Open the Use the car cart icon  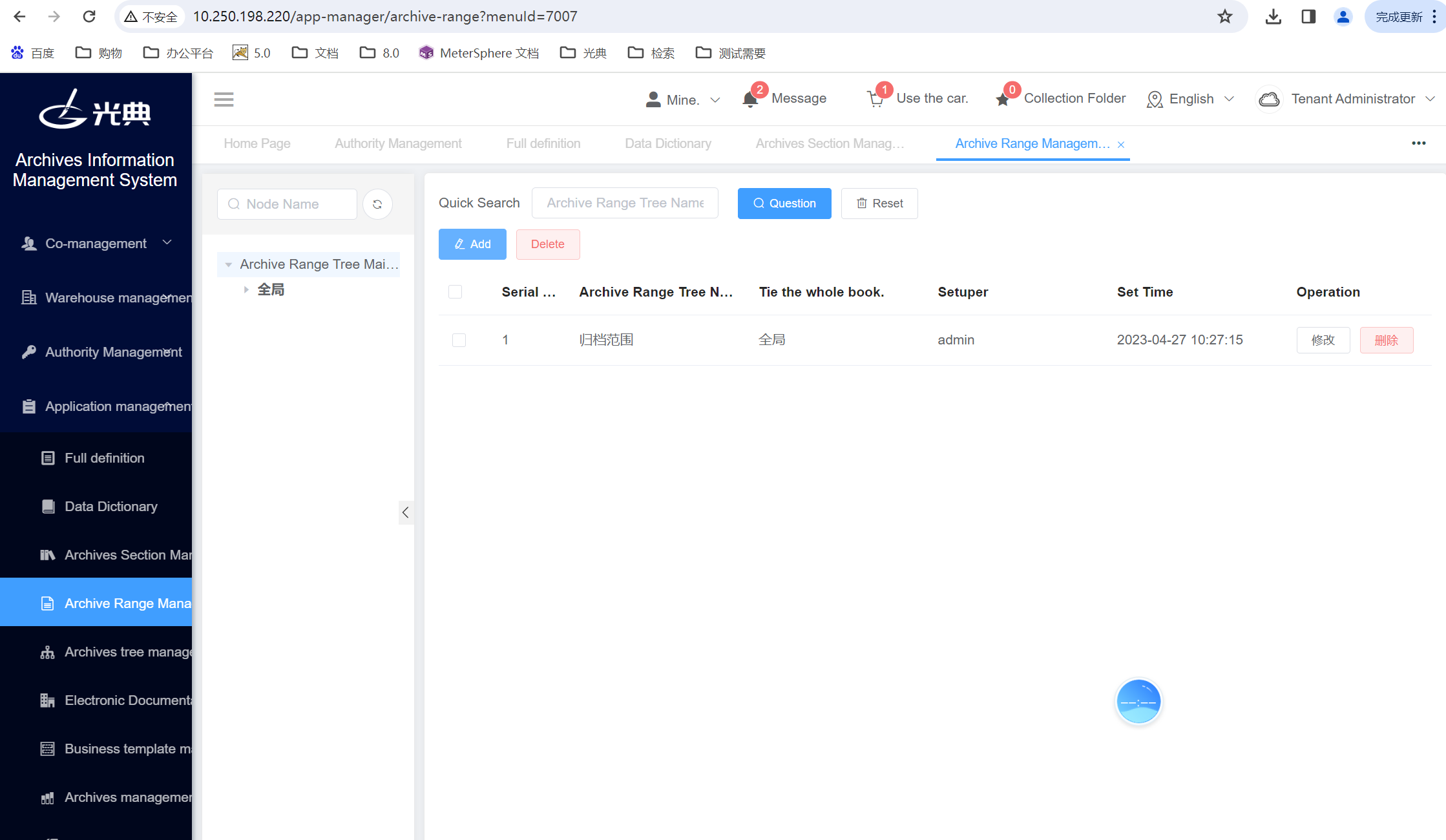875,99
